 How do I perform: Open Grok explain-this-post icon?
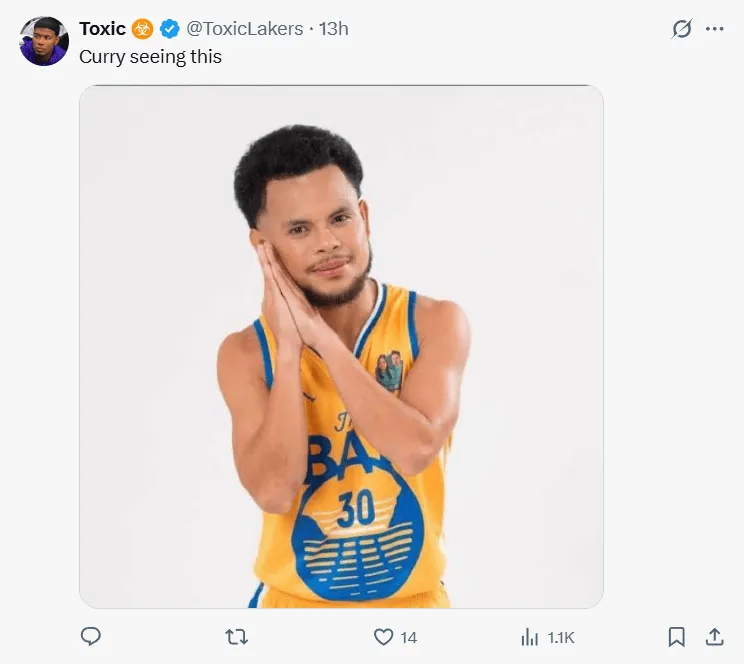tap(681, 29)
